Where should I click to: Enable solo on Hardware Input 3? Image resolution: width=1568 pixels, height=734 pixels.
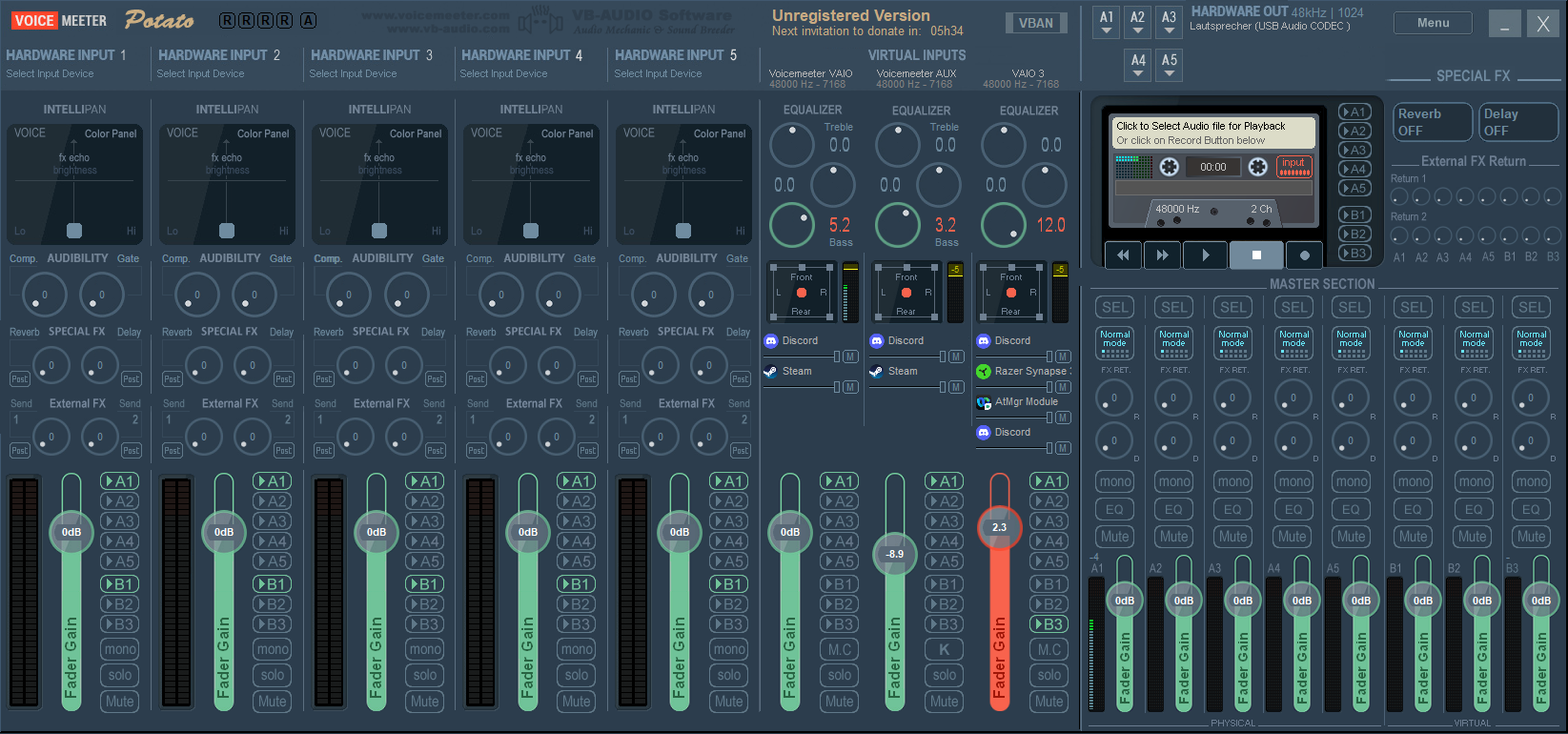click(x=425, y=675)
